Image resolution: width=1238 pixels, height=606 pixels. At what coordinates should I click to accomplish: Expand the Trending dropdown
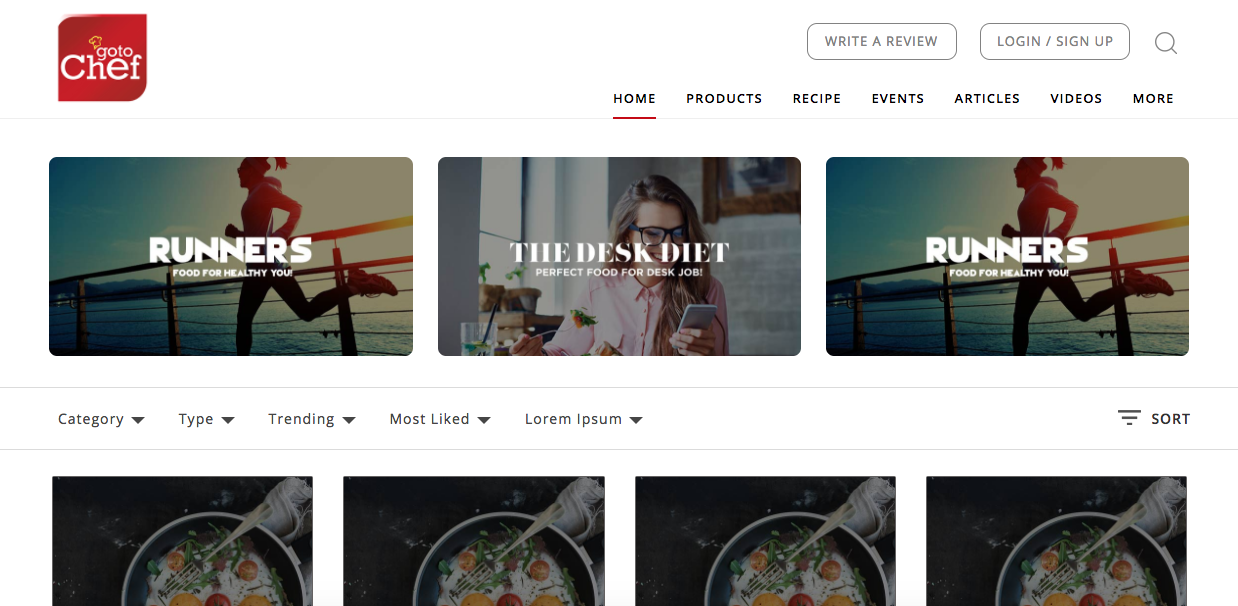click(x=312, y=419)
